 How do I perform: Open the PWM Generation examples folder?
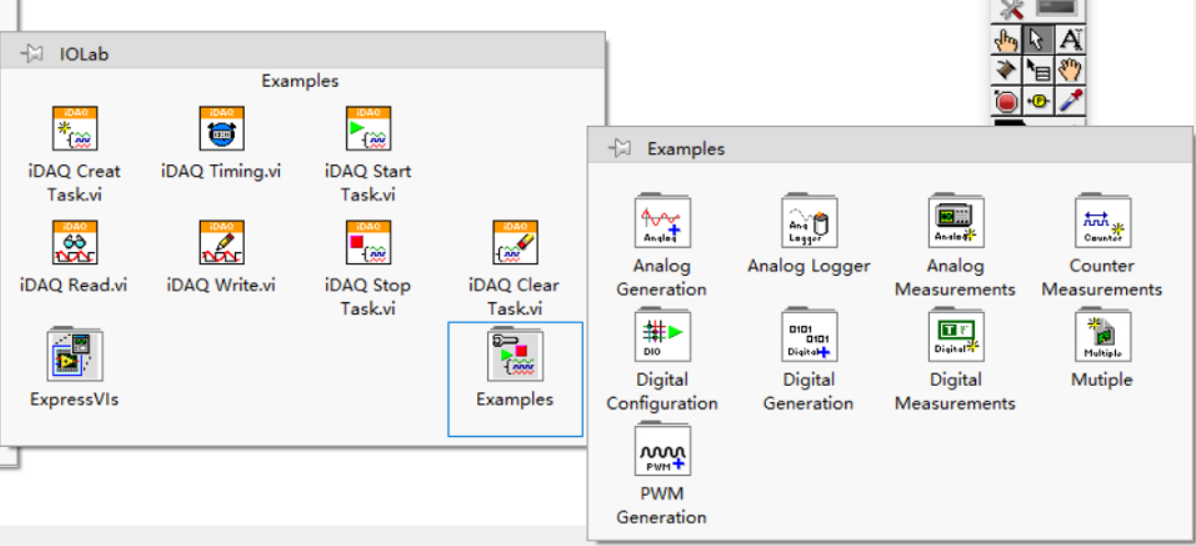pos(662,449)
